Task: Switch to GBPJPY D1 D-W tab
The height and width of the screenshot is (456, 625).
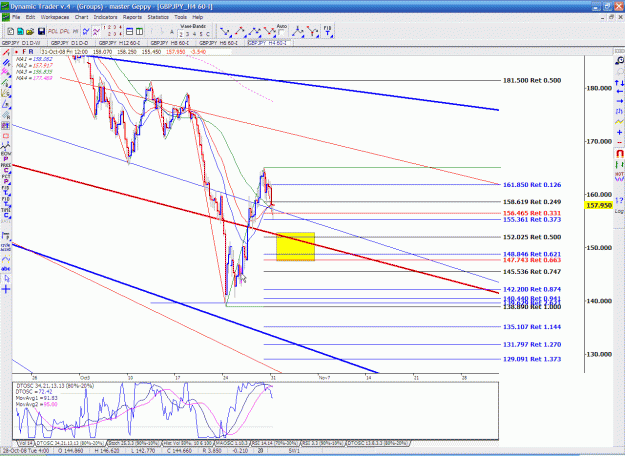Action: (21, 43)
